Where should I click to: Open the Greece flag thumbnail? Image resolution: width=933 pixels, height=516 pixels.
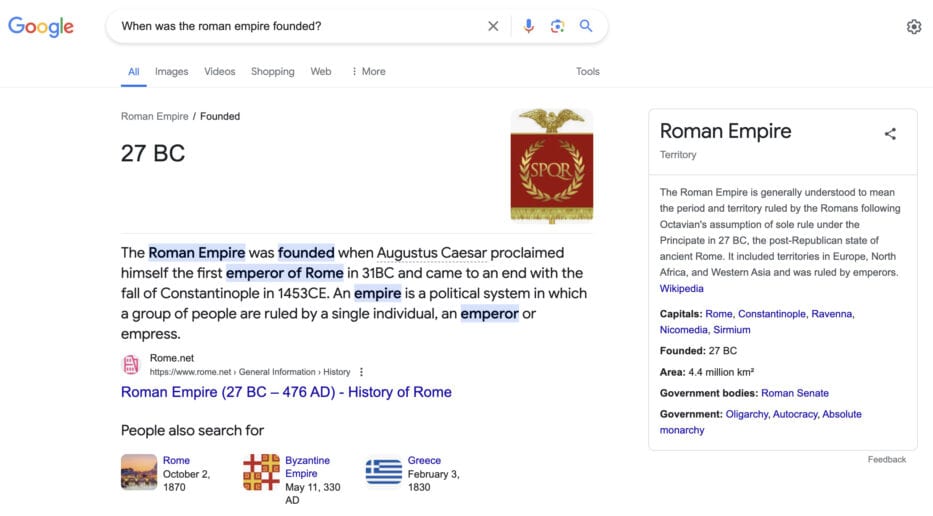(384, 471)
